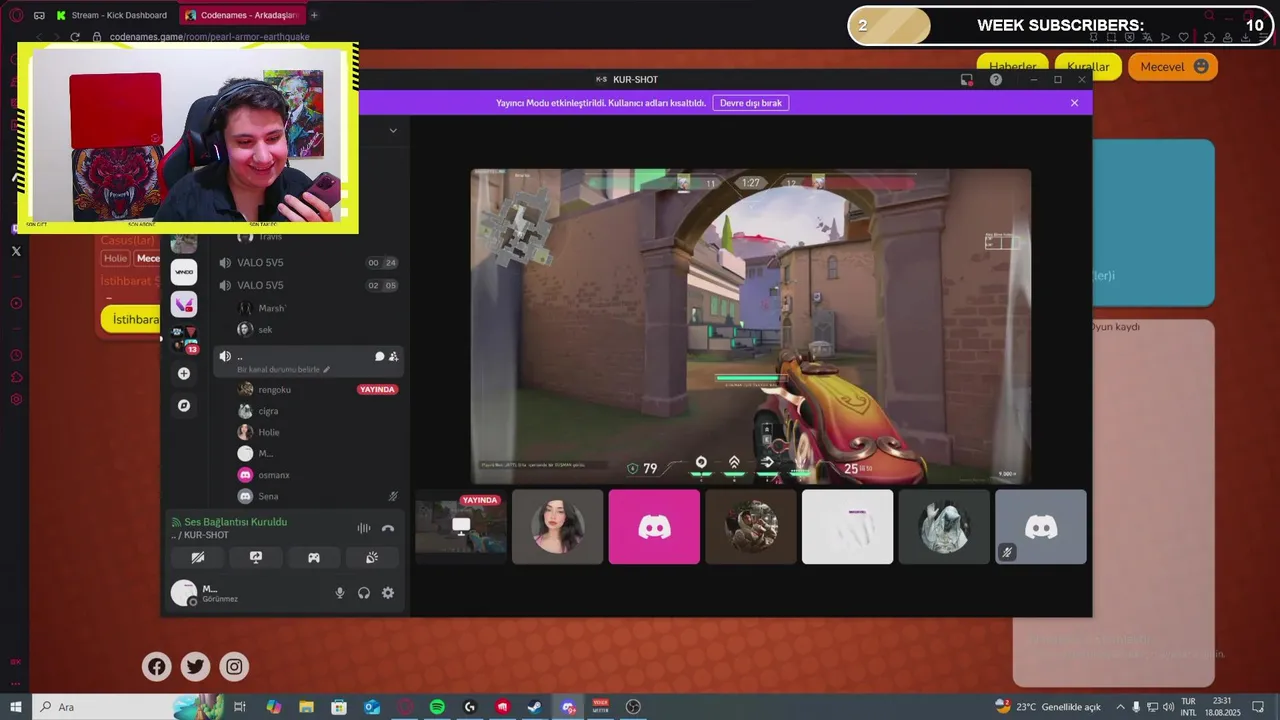Viewport: 1280px width, 720px height.
Task: Select the pink Discord logo participant tile
Action: click(654, 527)
